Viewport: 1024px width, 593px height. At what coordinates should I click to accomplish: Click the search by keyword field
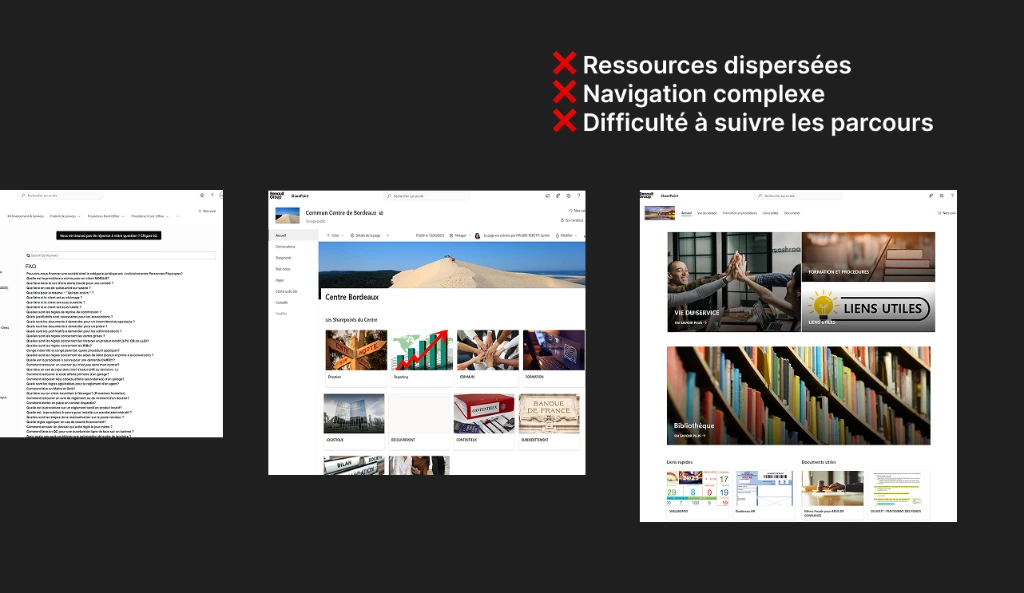pyautogui.click(x=120, y=256)
